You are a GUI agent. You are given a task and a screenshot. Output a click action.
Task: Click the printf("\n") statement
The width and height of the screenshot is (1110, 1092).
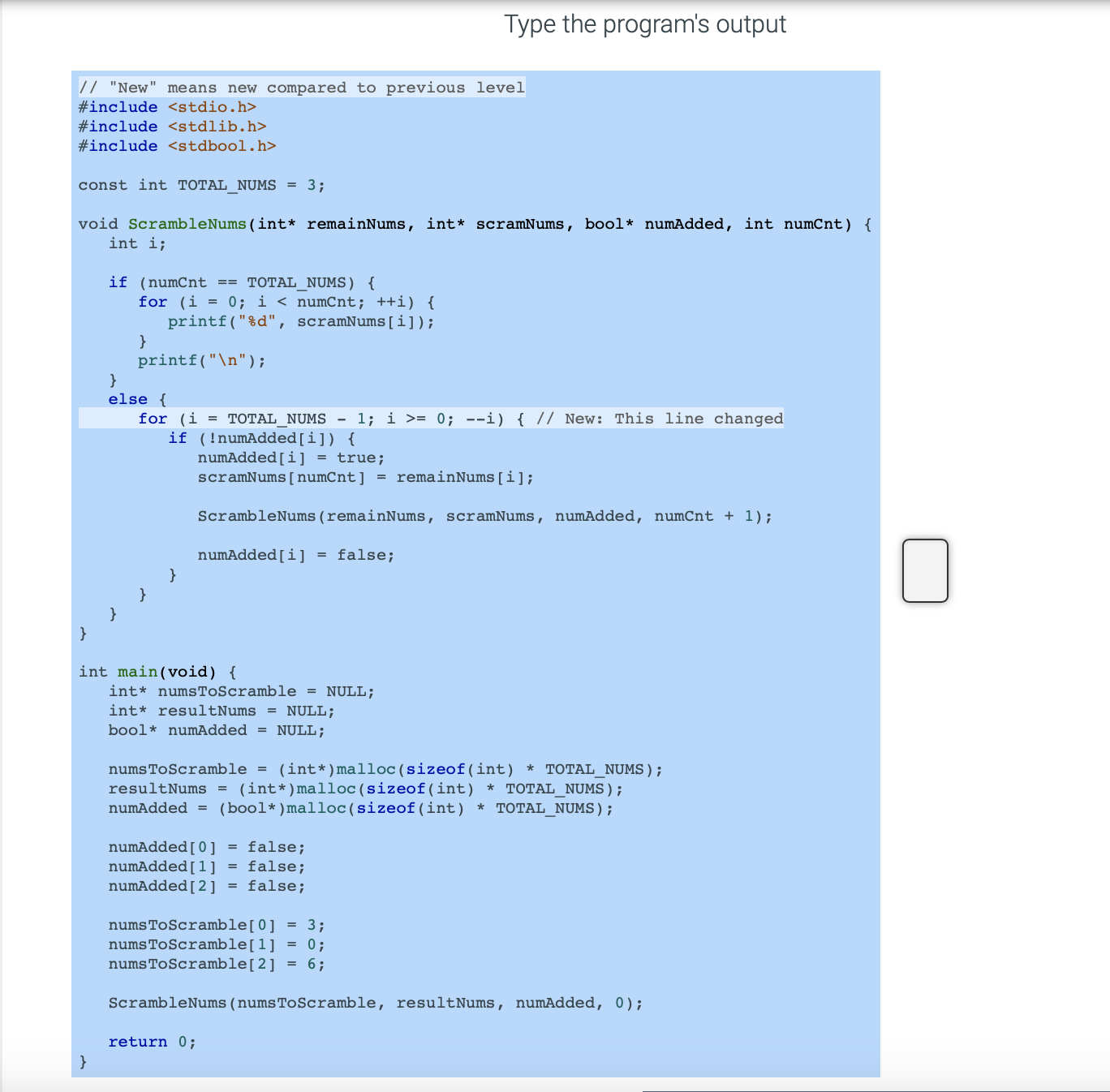point(201,359)
